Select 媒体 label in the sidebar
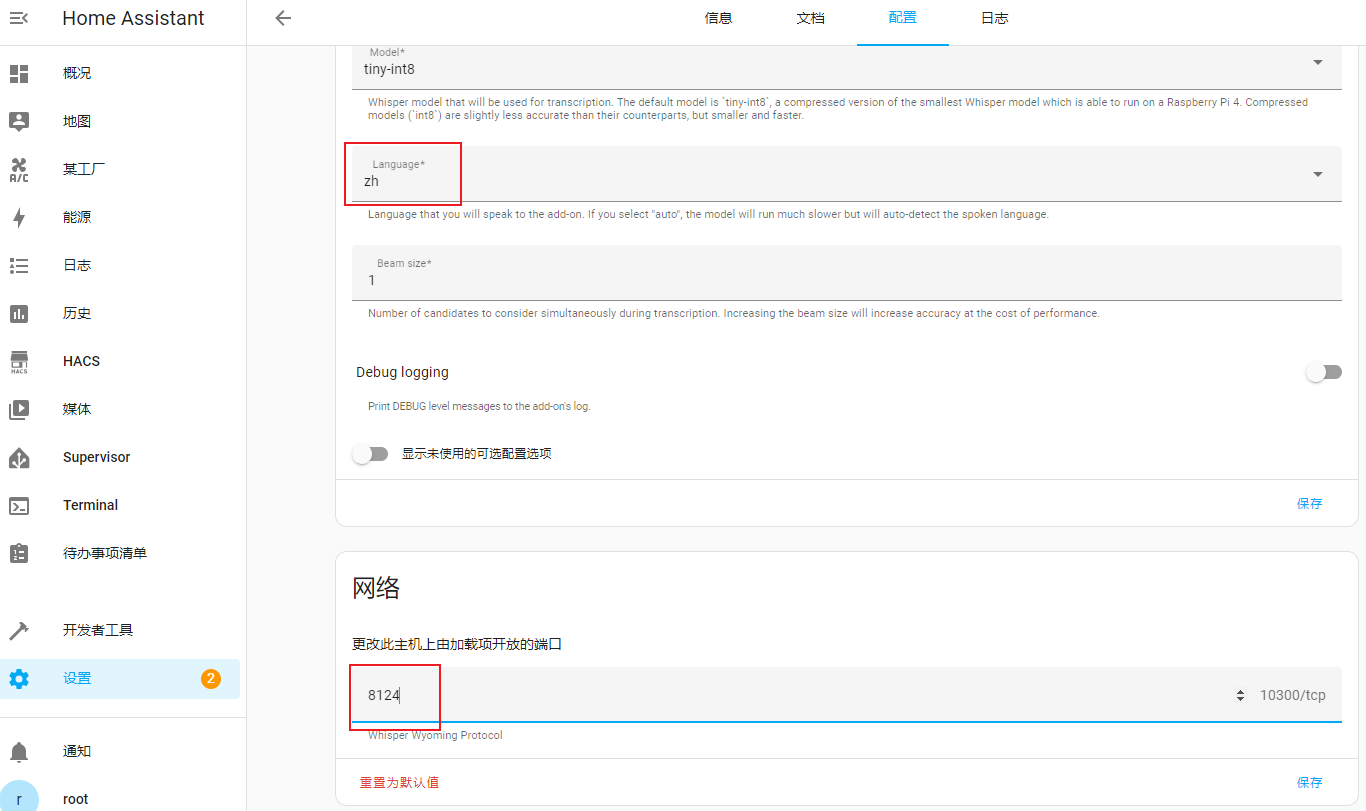 [77, 409]
